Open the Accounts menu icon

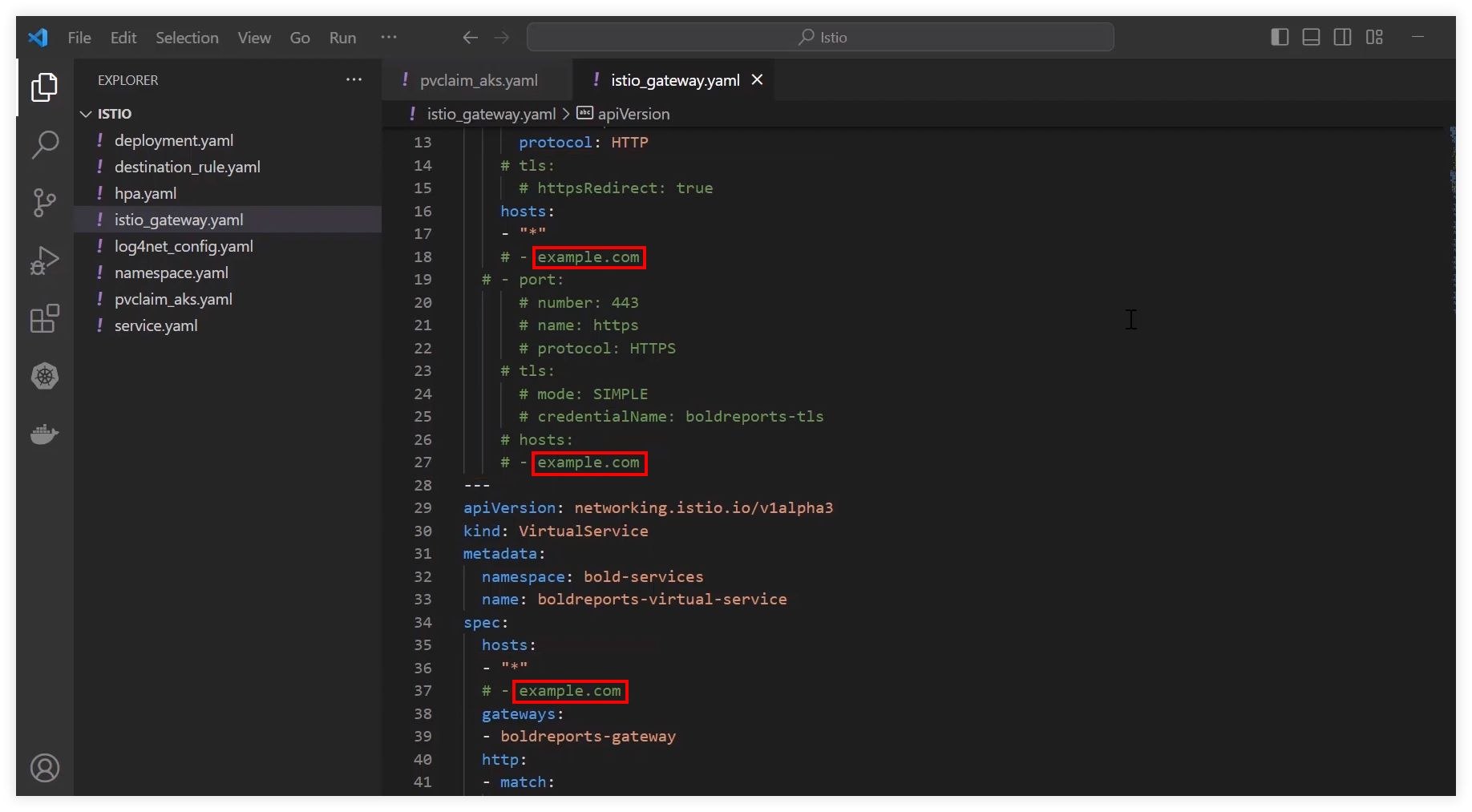[x=45, y=768]
